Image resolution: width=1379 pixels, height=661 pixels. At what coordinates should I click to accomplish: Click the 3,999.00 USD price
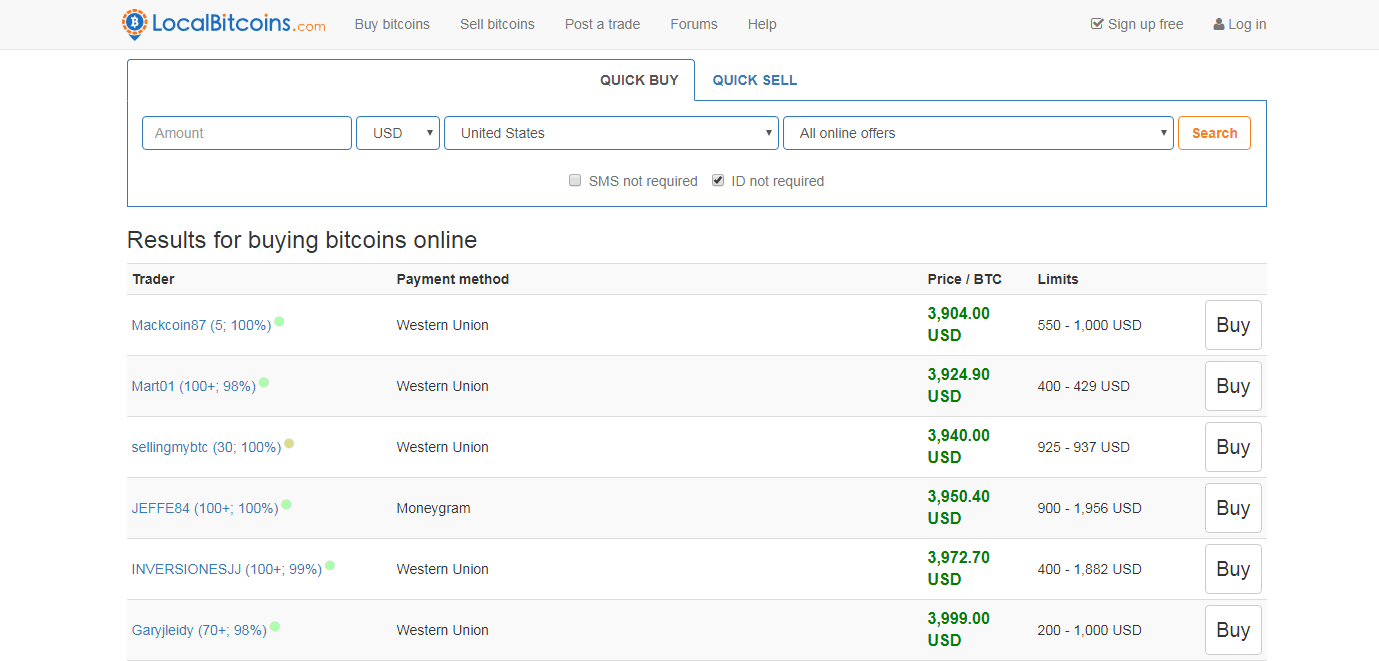pos(959,629)
